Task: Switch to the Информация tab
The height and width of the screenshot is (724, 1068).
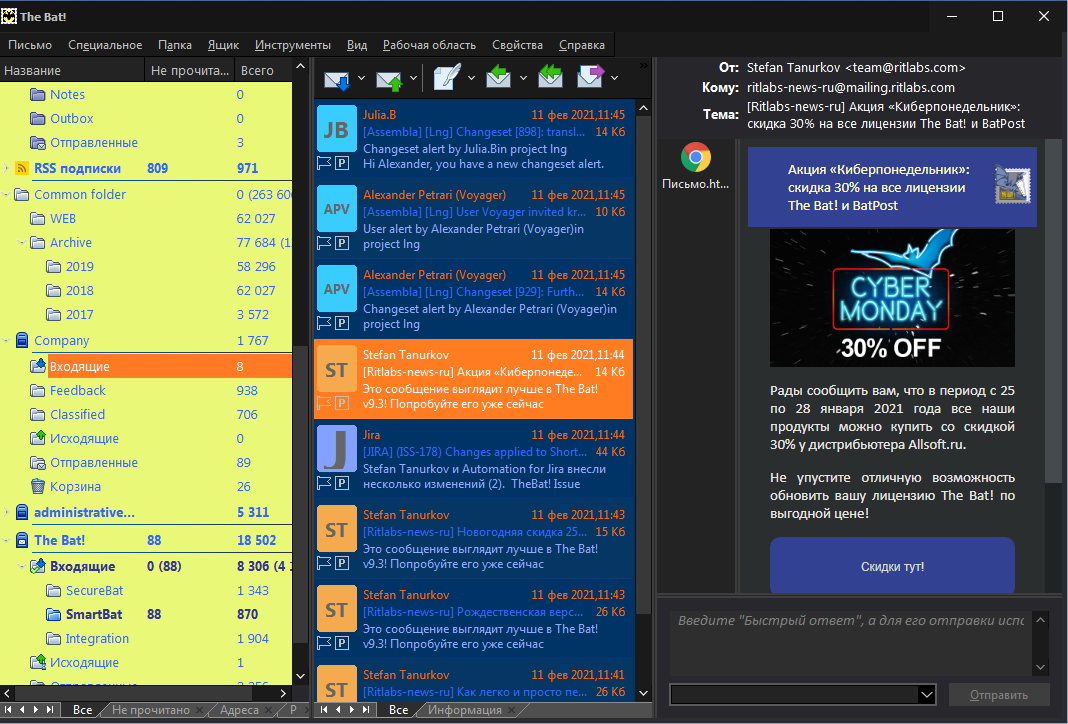Action: [465, 710]
